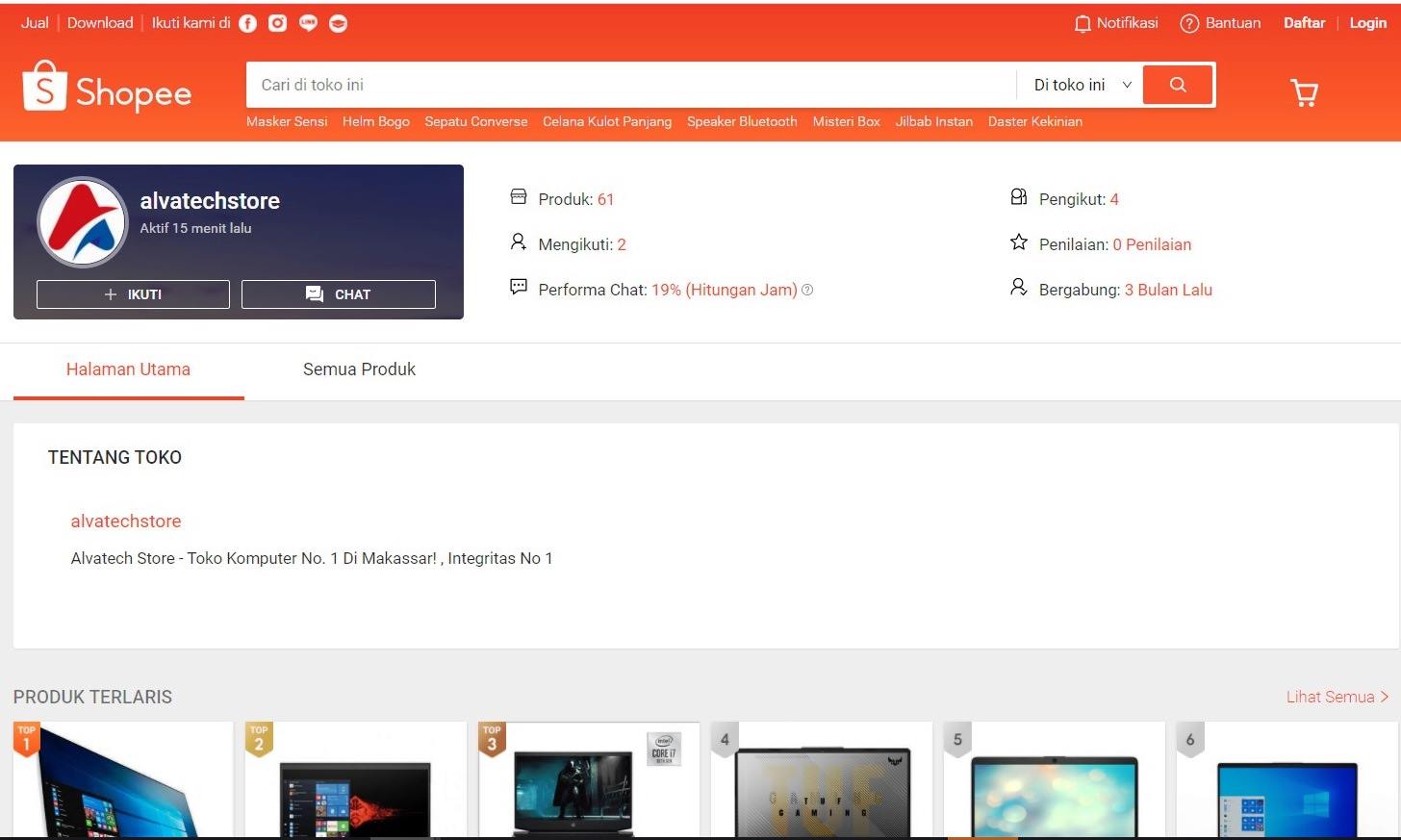This screenshot has width=1401, height=840.
Task: Select the Sepatu Converse suggestion
Action: [x=476, y=121]
